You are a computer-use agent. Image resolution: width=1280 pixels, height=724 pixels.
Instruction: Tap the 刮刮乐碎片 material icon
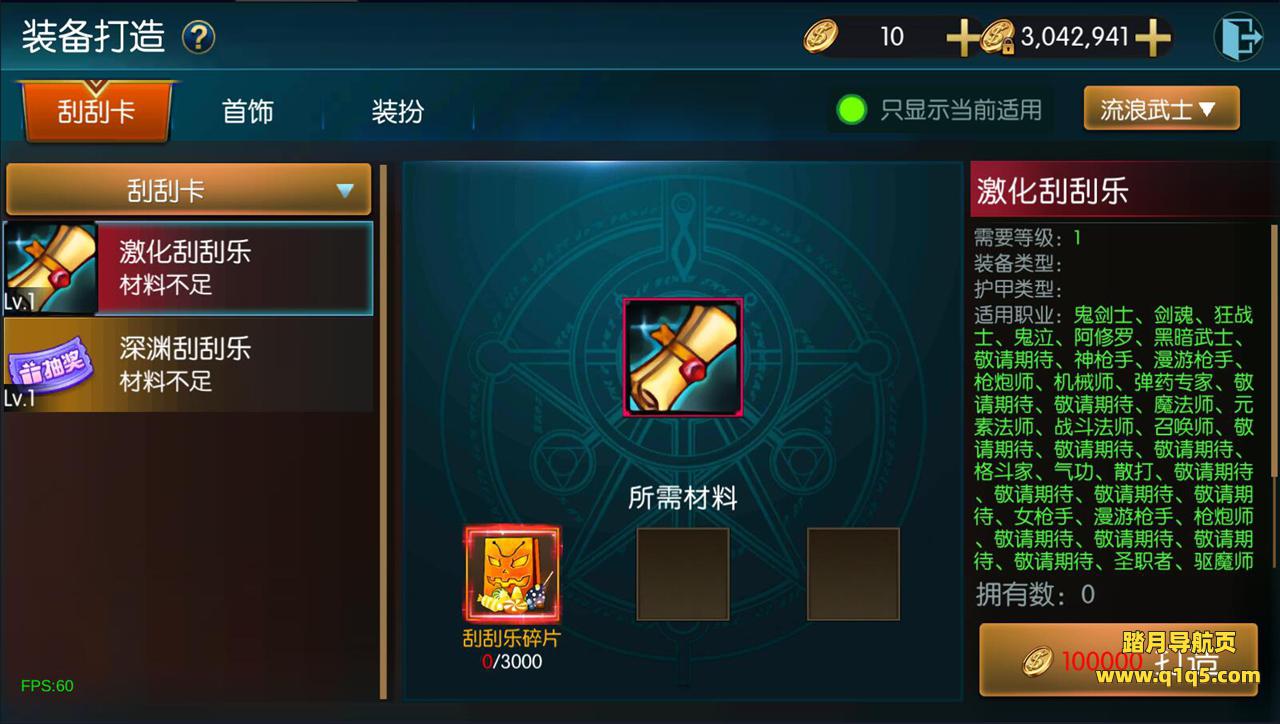(x=513, y=574)
